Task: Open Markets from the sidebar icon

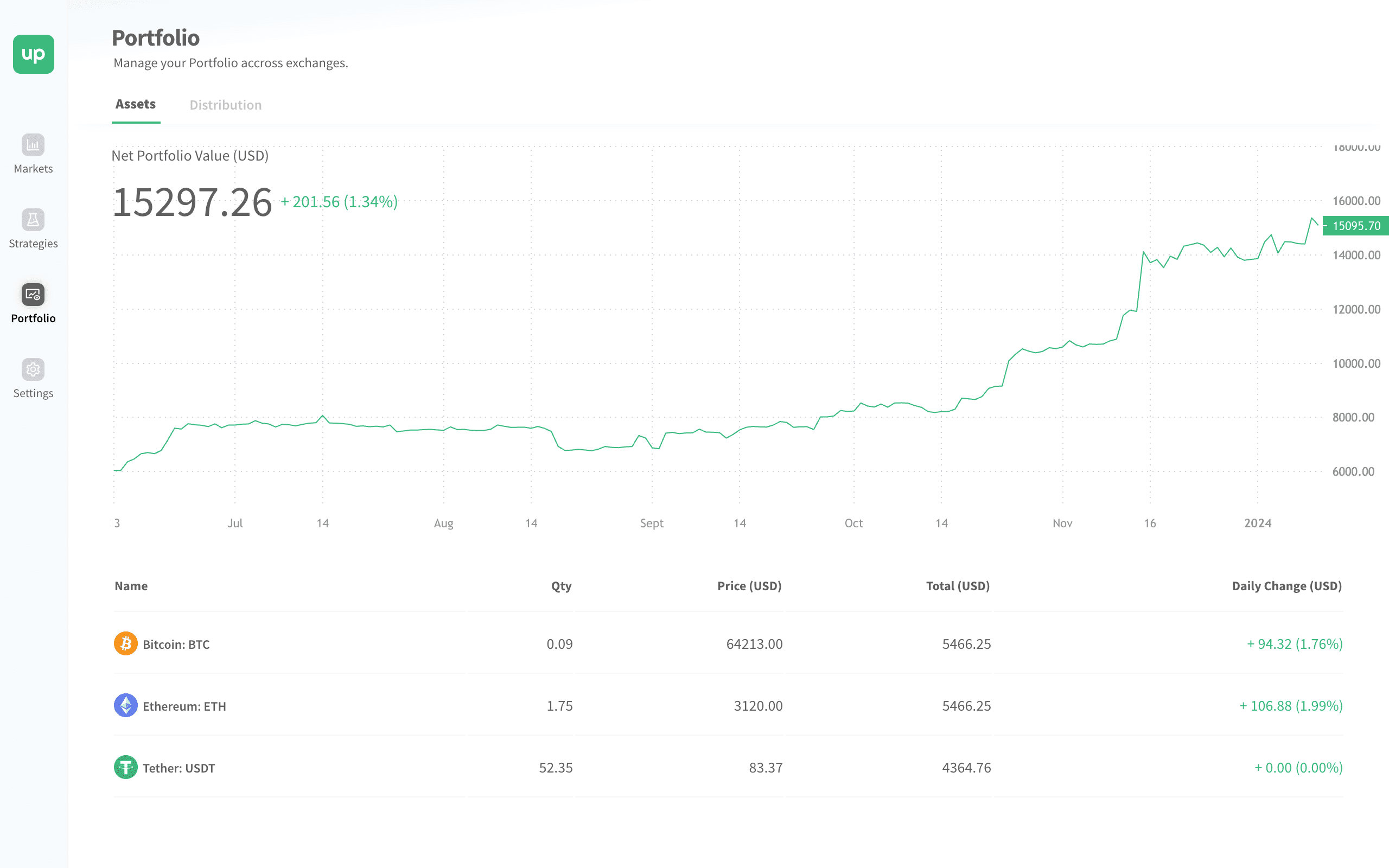Action: 33,145
